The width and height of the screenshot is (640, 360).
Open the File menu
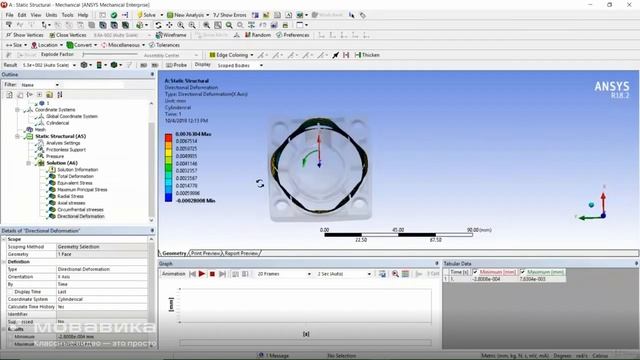coord(9,15)
